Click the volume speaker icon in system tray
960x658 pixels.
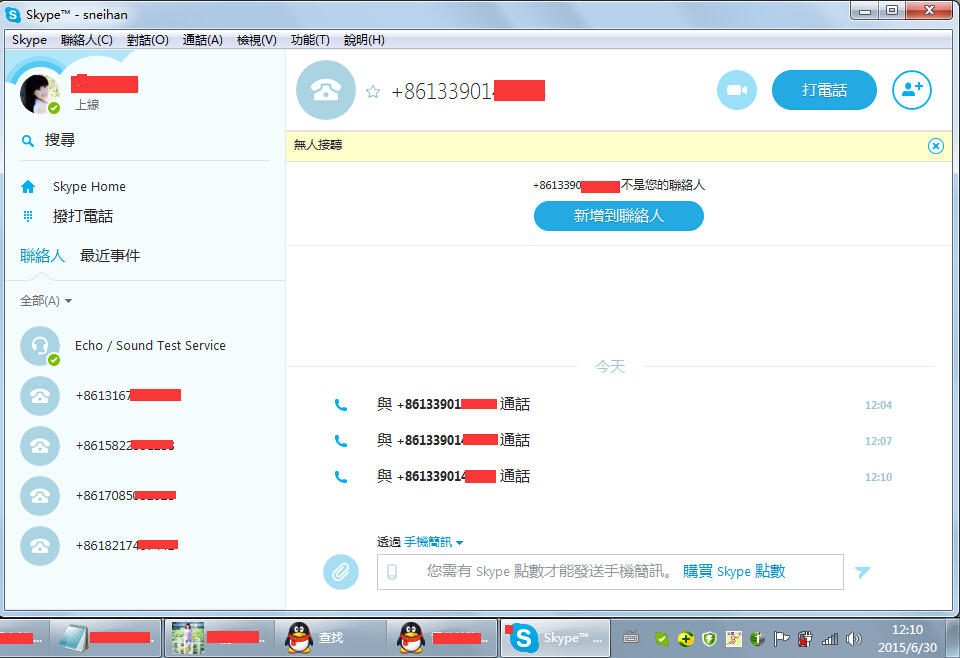(853, 640)
